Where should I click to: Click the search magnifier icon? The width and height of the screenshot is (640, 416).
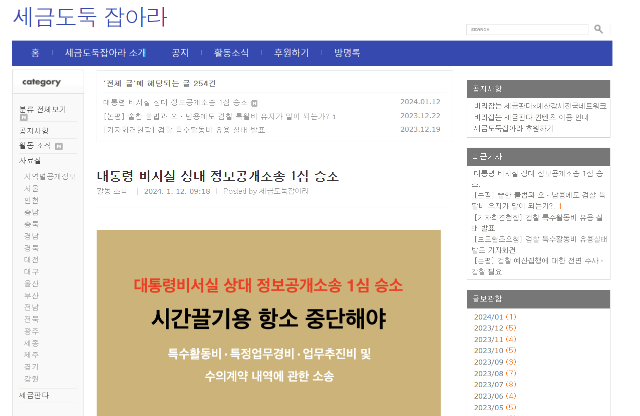(598, 29)
